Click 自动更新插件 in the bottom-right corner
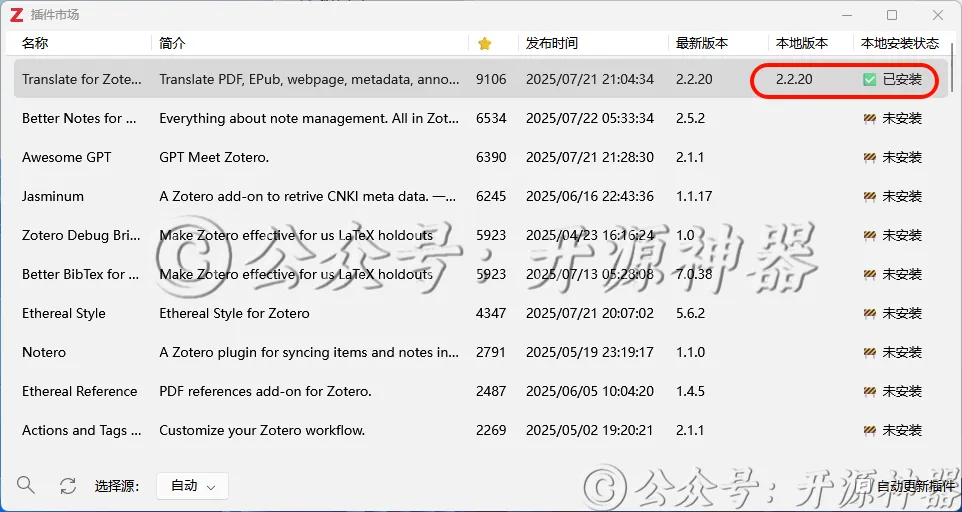The width and height of the screenshot is (962, 512). (915, 486)
